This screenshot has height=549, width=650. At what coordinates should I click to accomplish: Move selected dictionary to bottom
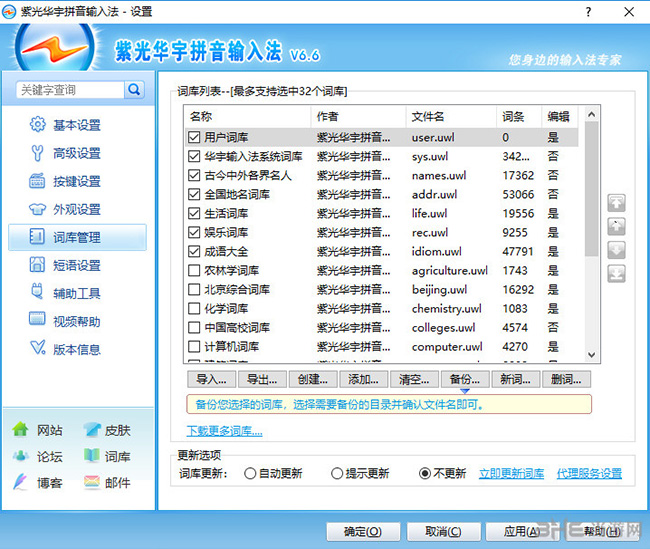[616, 274]
